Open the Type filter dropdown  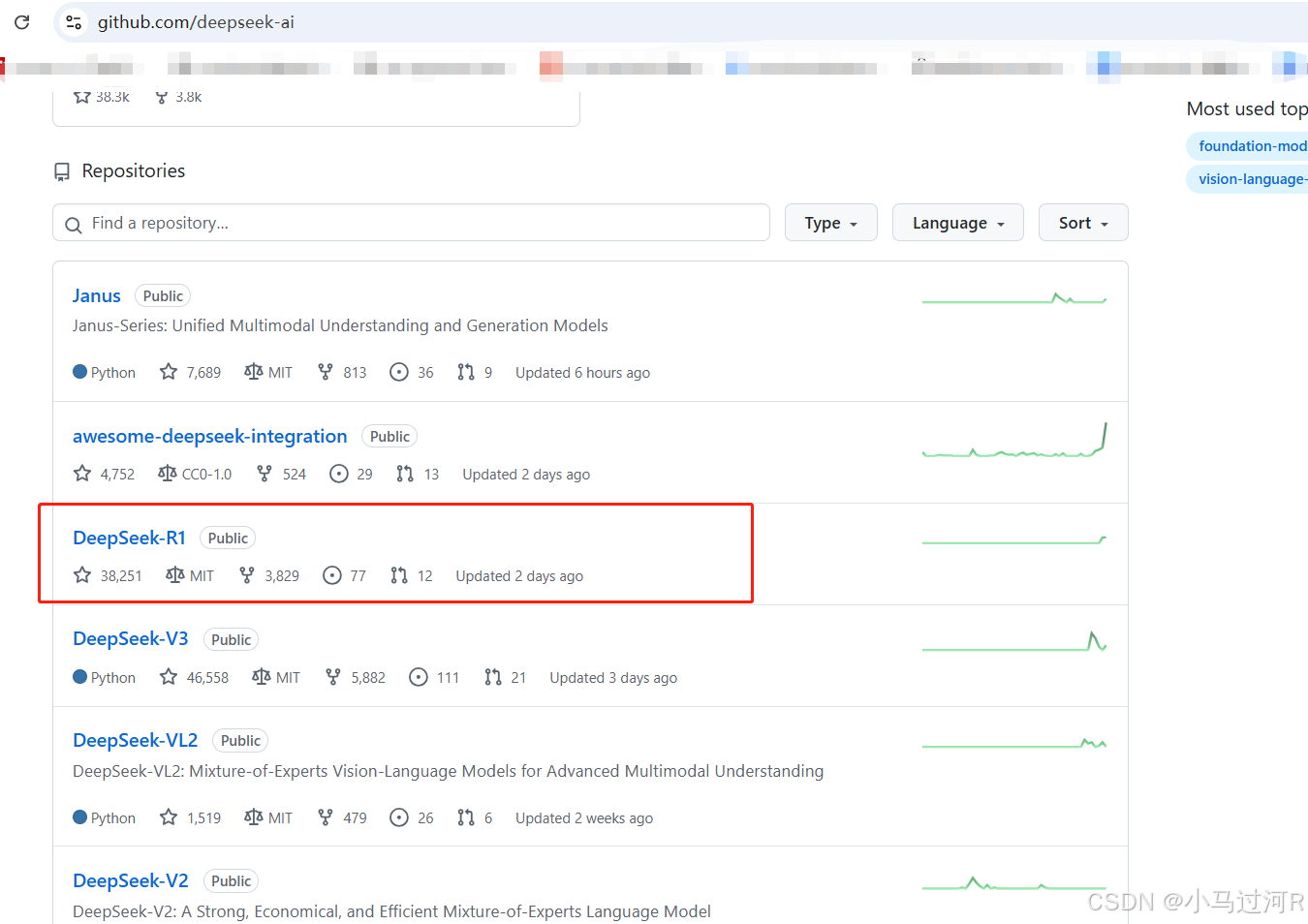coord(831,223)
